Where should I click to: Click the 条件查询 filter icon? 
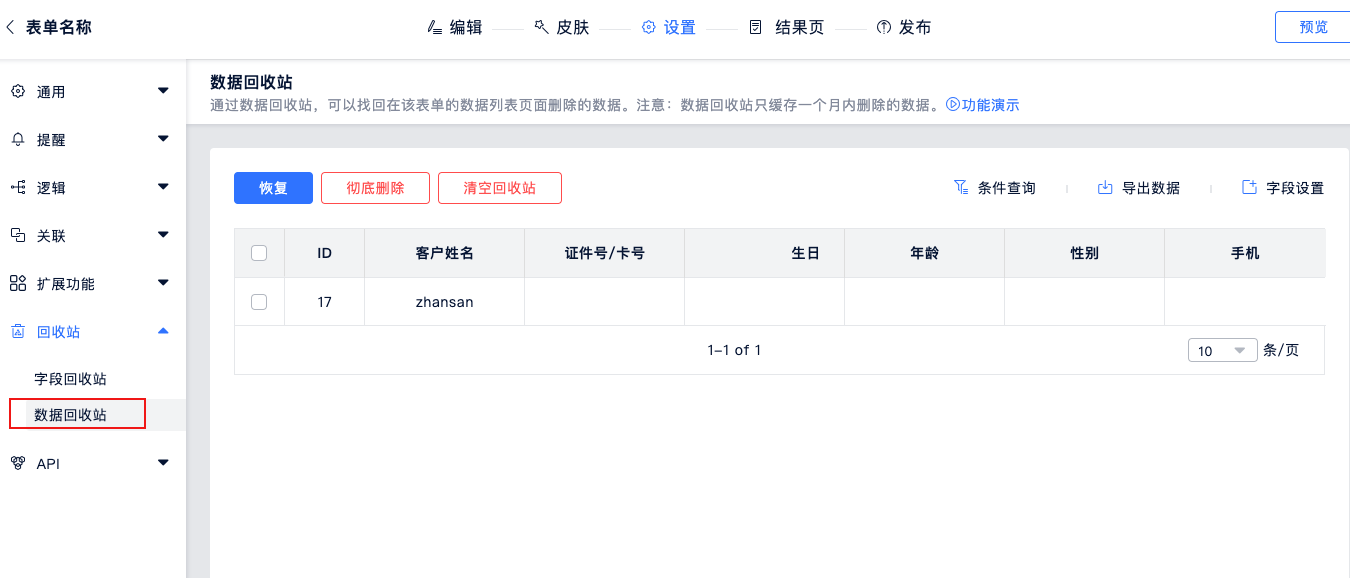(x=960, y=187)
